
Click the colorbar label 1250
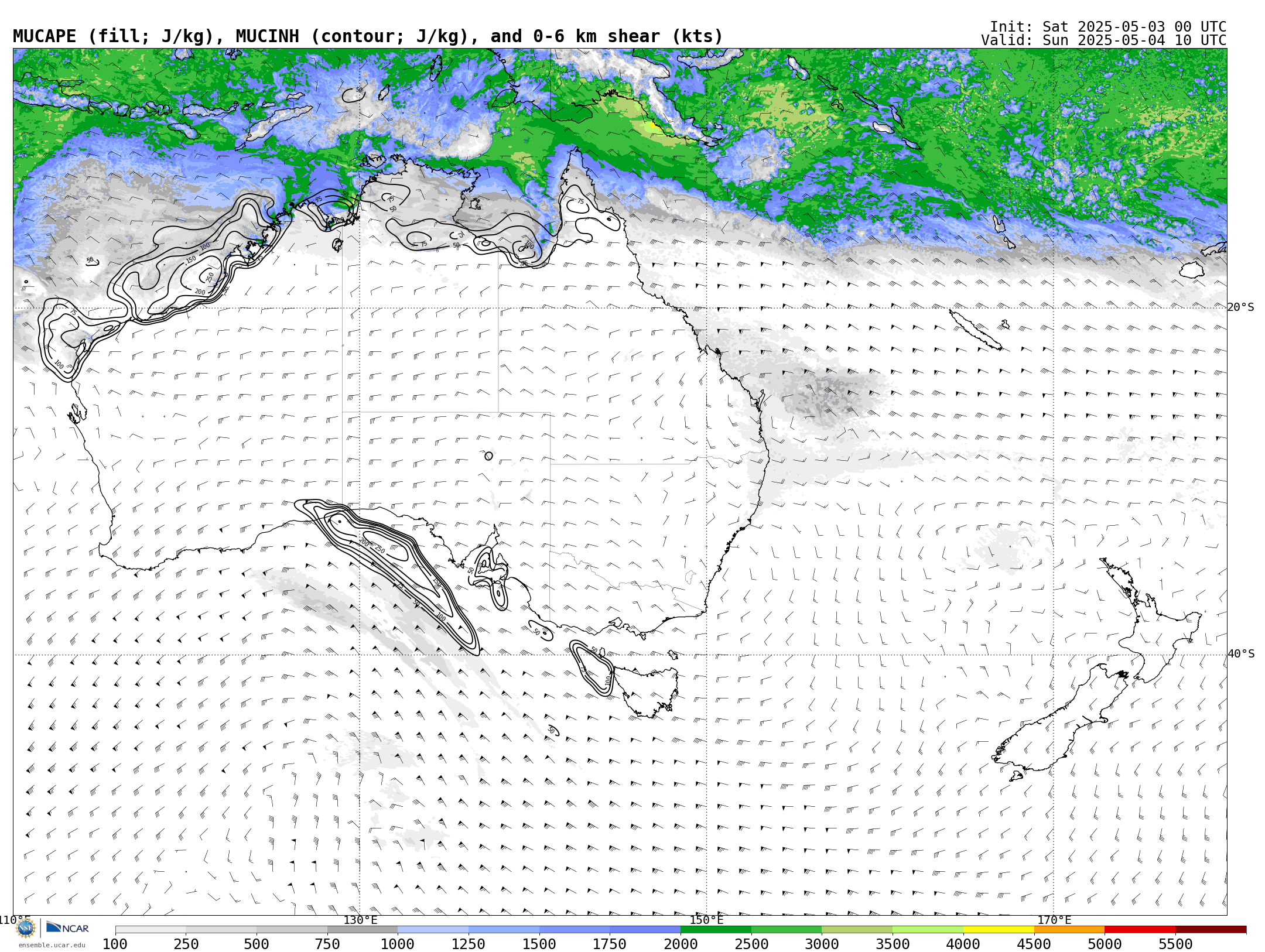click(x=469, y=944)
